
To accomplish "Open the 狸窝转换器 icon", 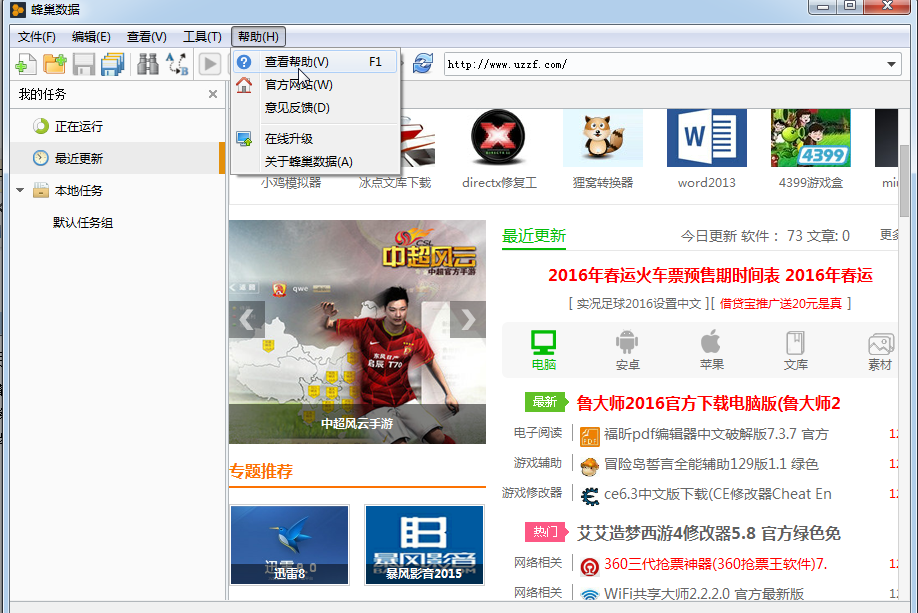I will point(602,138).
